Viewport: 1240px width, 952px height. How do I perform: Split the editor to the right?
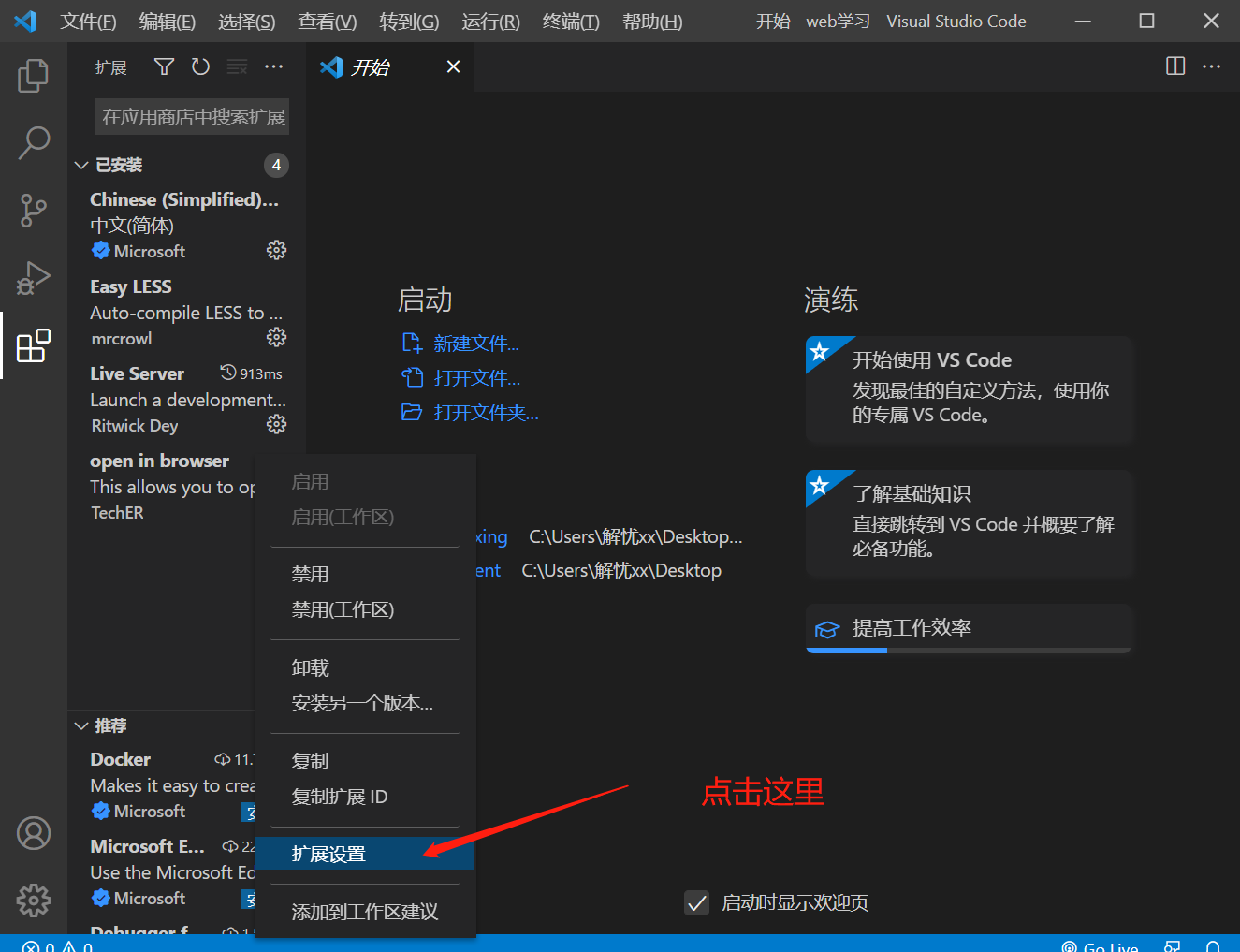point(1175,66)
